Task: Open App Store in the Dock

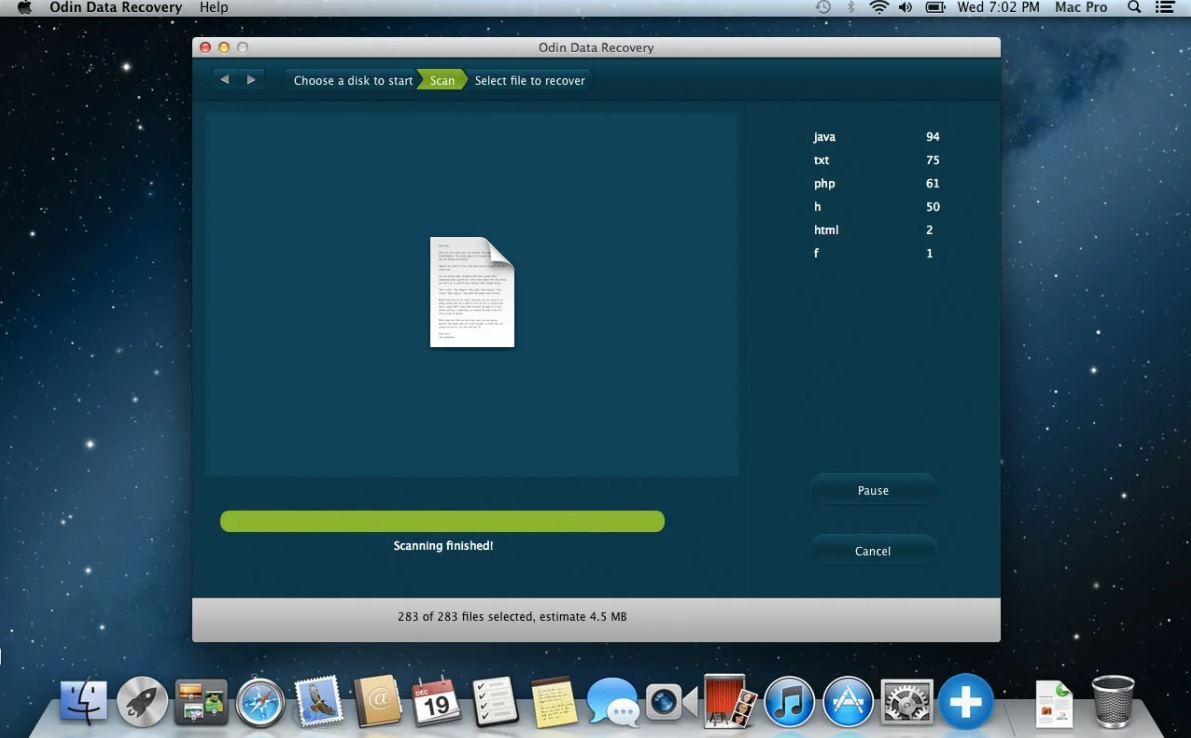Action: [x=848, y=702]
